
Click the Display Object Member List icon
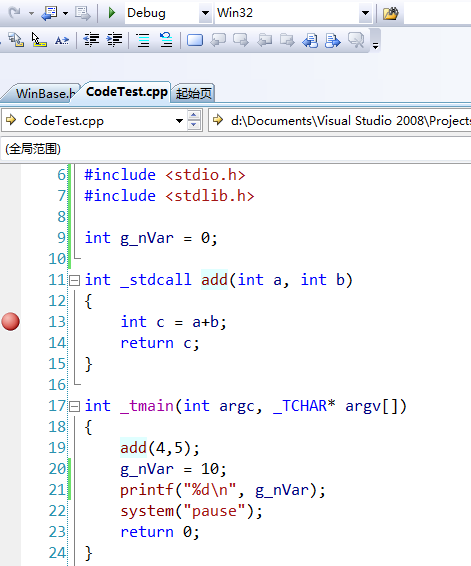click(16, 40)
